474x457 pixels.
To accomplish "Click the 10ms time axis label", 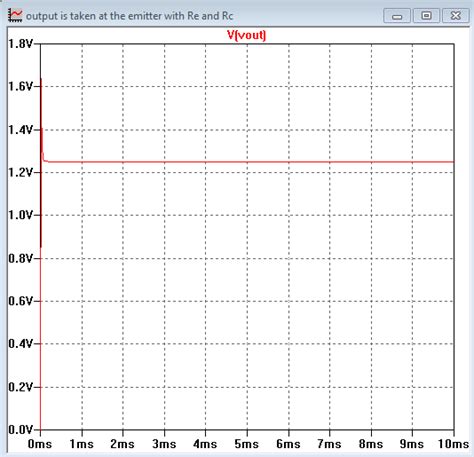I will coord(453,444).
